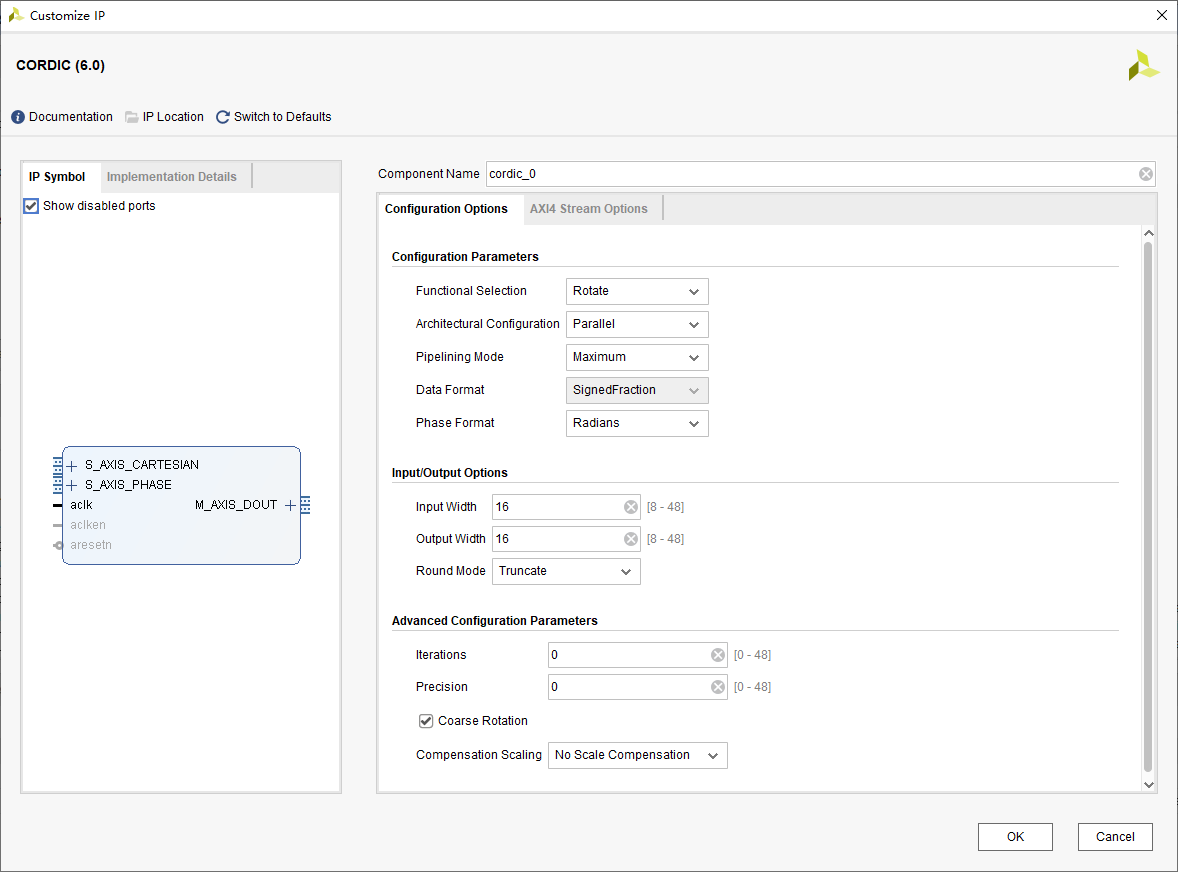Expand the M_AXIS_DOUT port plus icon

tap(290, 505)
